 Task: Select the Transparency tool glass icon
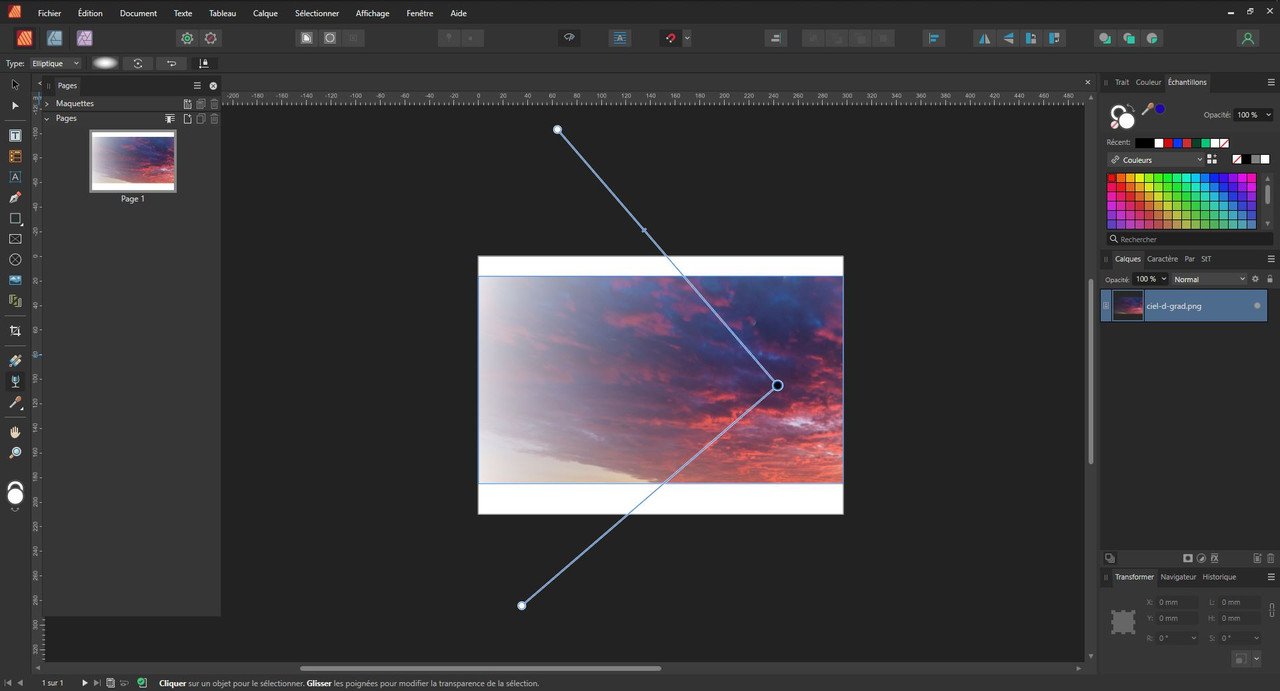[15, 381]
